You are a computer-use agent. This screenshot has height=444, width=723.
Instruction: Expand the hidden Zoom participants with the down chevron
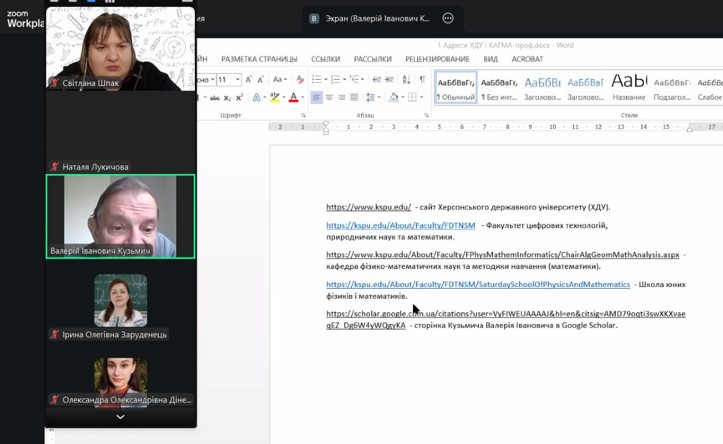pos(120,417)
